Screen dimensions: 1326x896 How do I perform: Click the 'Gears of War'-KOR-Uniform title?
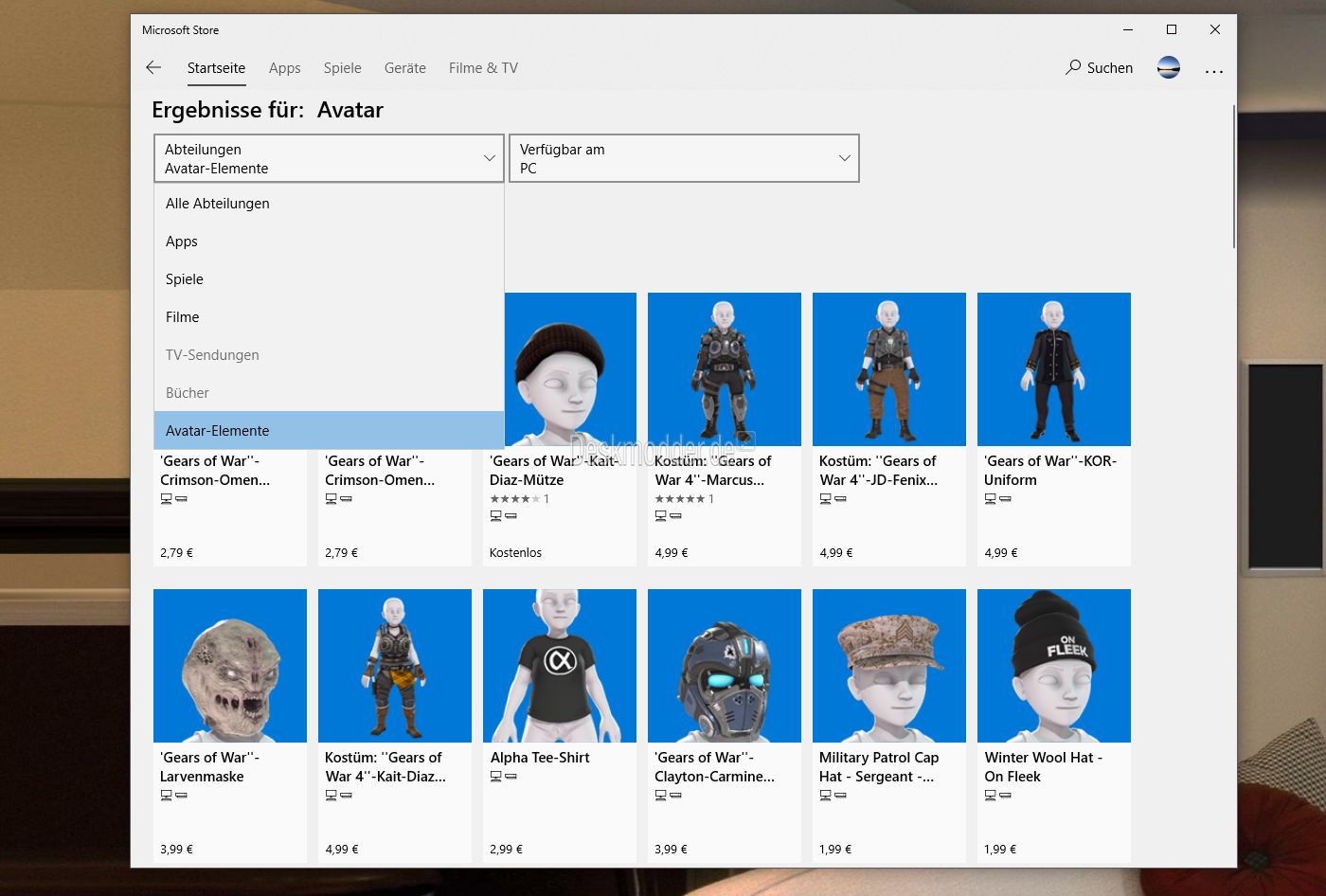[x=1050, y=471]
